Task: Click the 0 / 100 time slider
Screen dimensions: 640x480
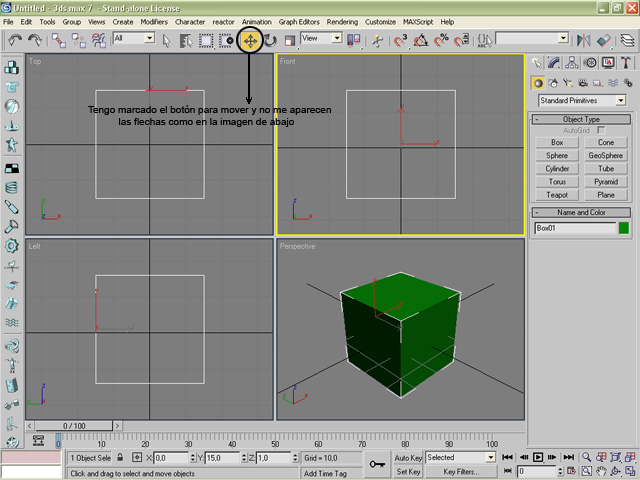Action: pos(74,426)
